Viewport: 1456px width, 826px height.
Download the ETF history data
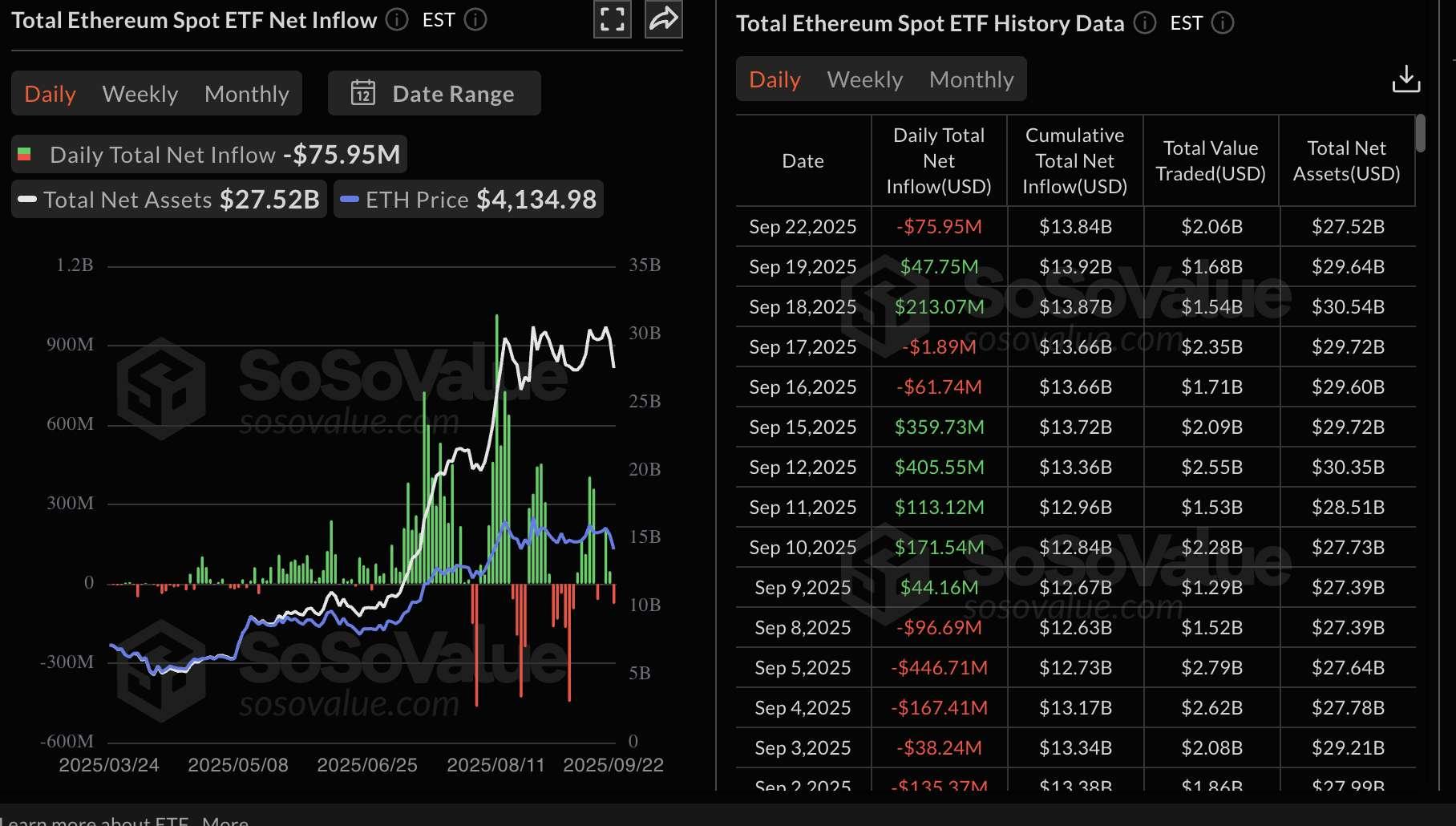point(1408,78)
